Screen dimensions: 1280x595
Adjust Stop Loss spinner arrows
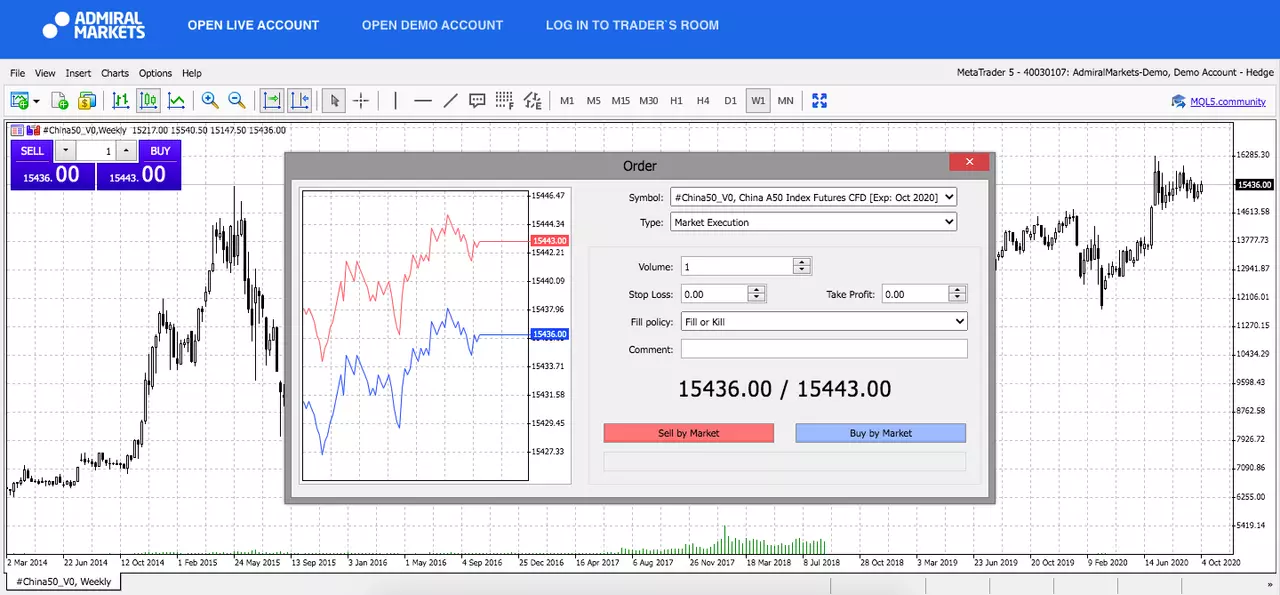tap(757, 294)
